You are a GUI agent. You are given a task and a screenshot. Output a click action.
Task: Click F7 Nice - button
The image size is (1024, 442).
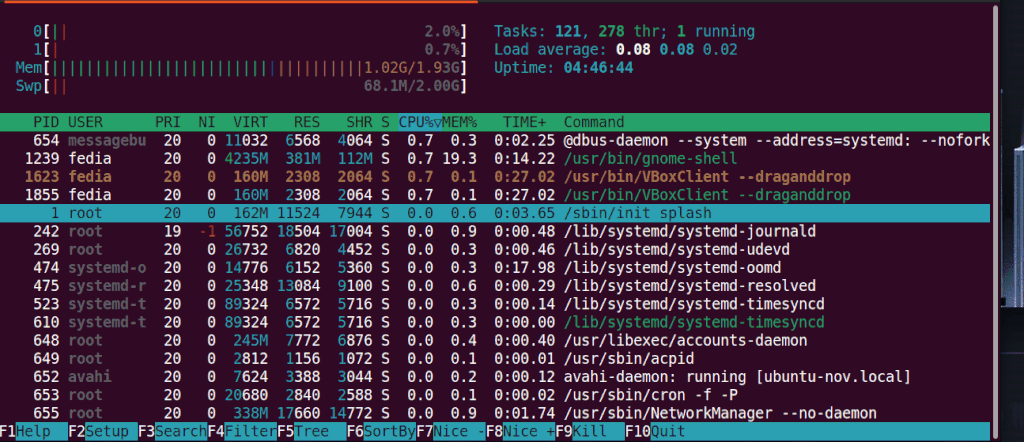(451, 432)
